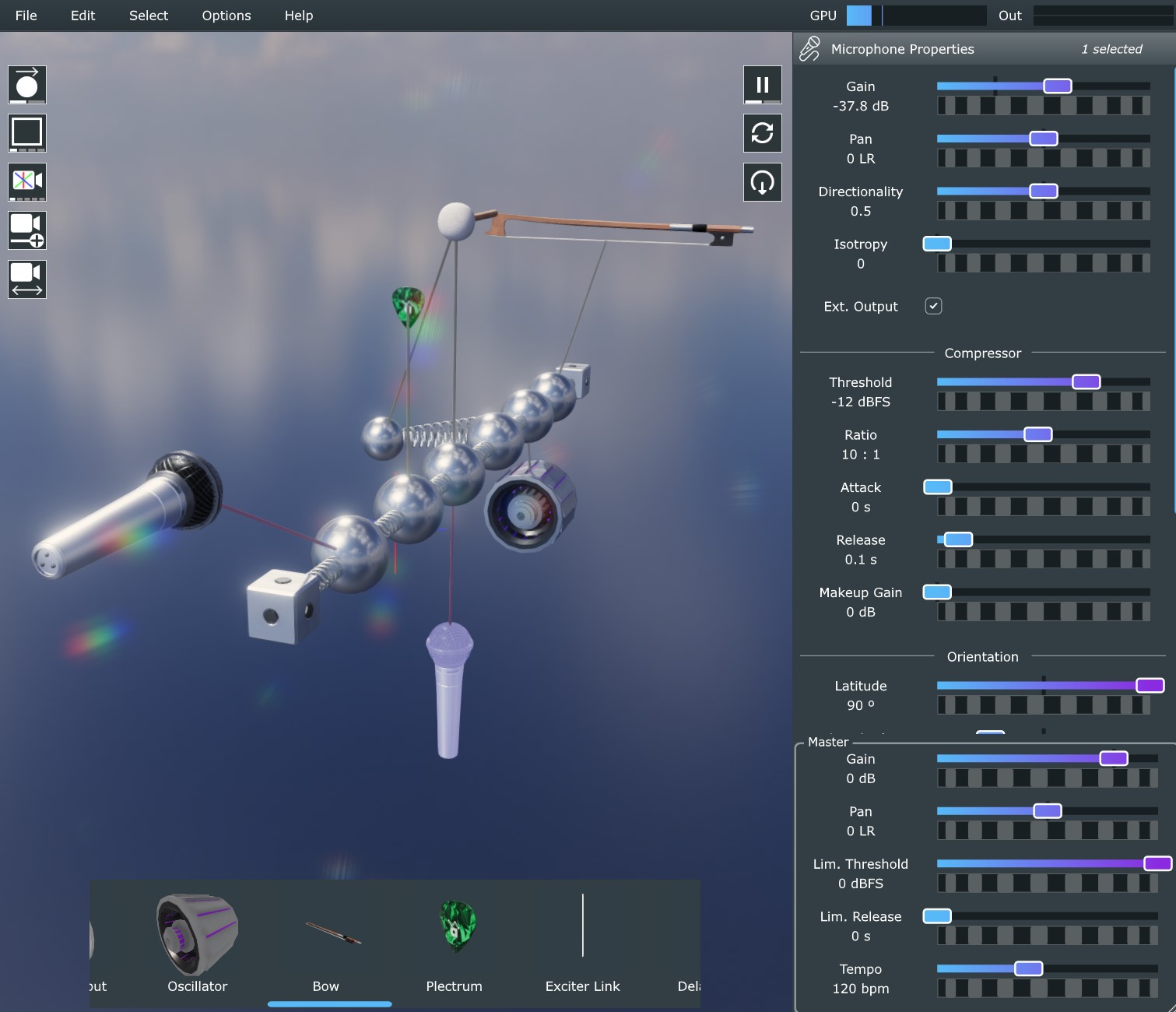Click the record button with circle icon

[27, 84]
